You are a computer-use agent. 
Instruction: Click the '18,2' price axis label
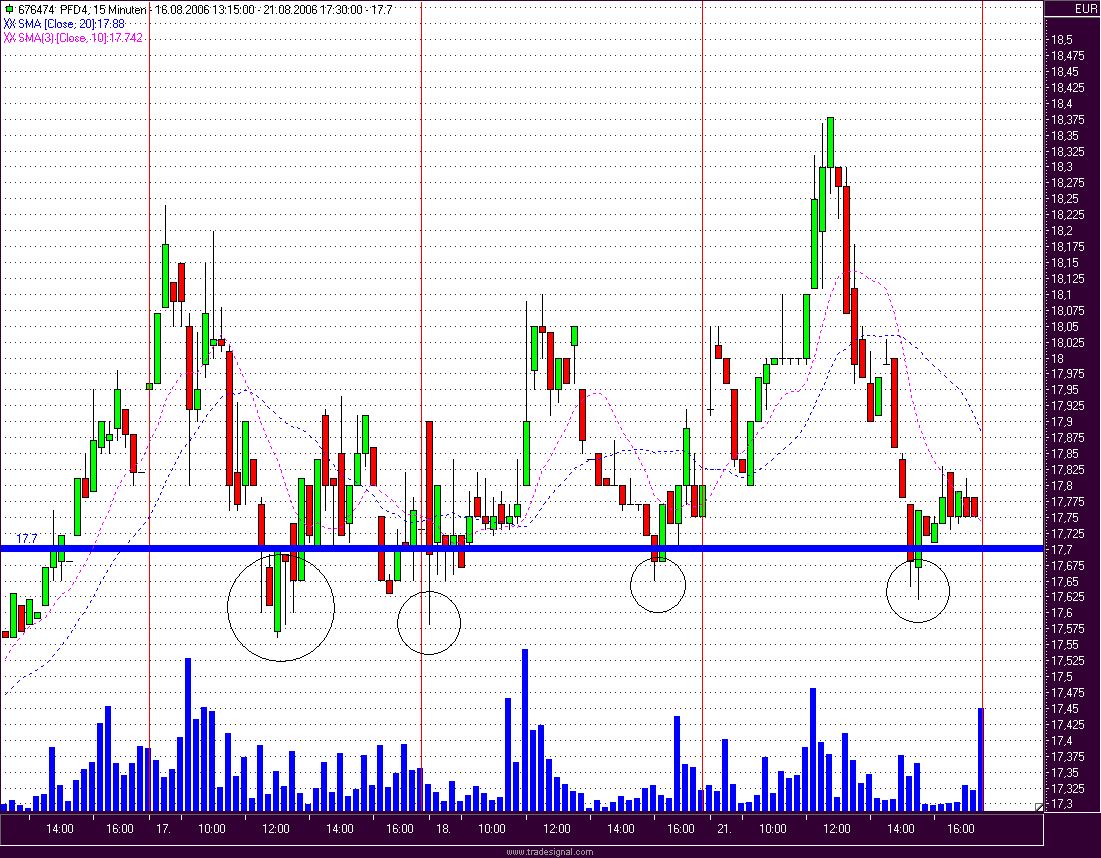tap(1061, 231)
